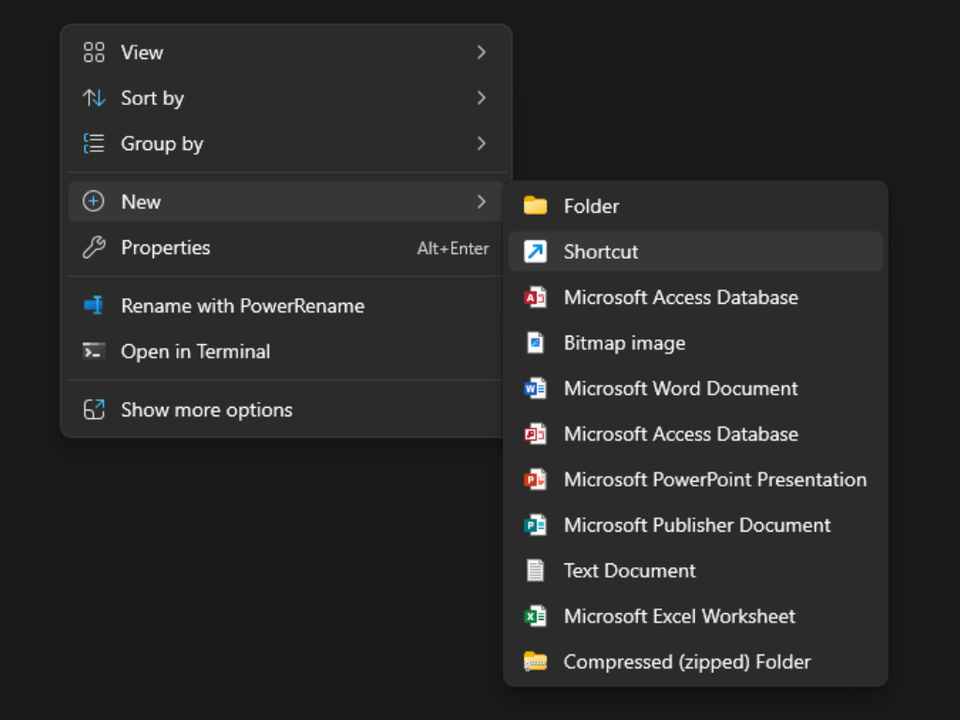Image resolution: width=960 pixels, height=720 pixels.
Task: Open the Group by submenu chevron
Action: (x=481, y=144)
